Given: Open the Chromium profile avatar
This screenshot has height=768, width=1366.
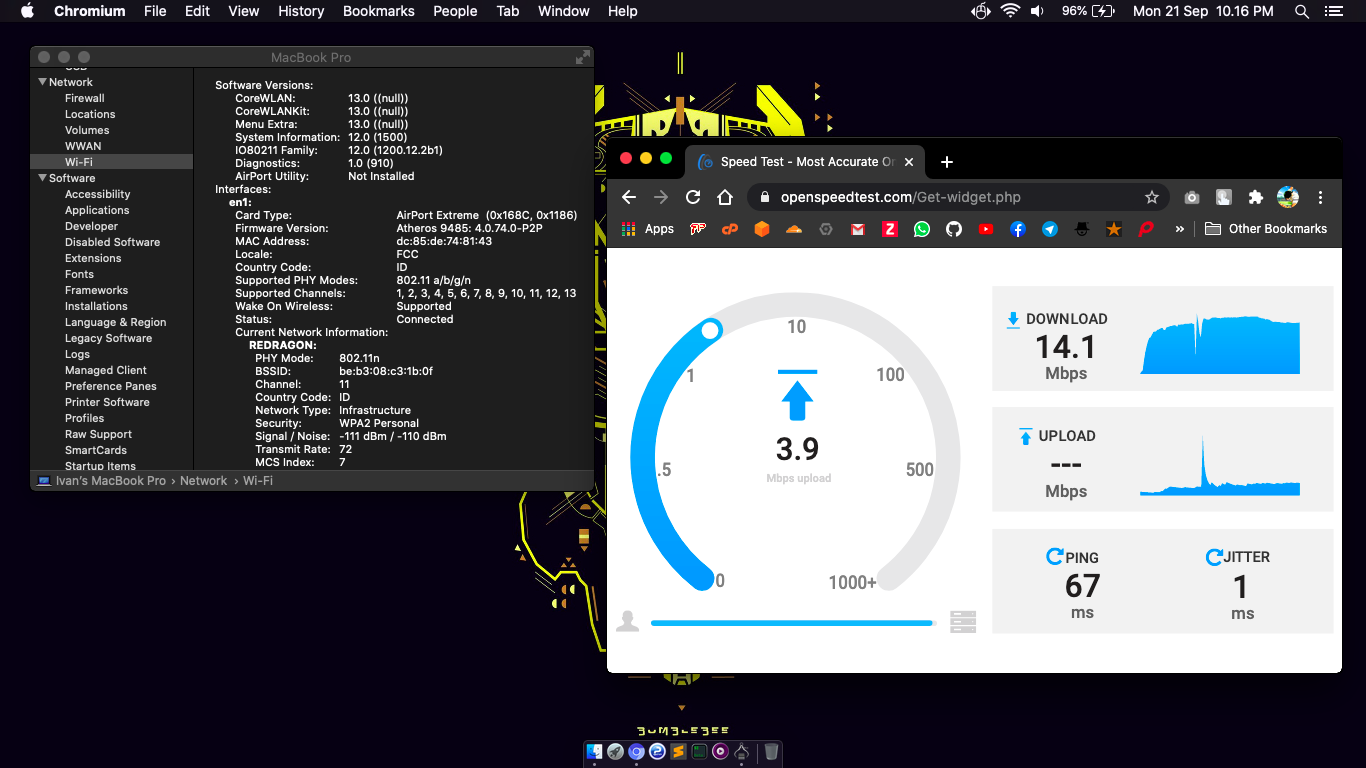Looking at the screenshot, I should (x=1288, y=197).
